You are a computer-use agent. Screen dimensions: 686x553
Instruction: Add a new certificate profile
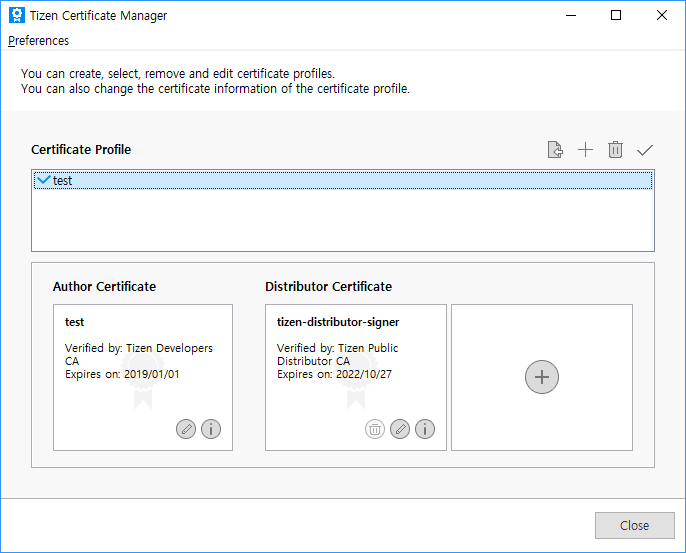click(x=585, y=150)
